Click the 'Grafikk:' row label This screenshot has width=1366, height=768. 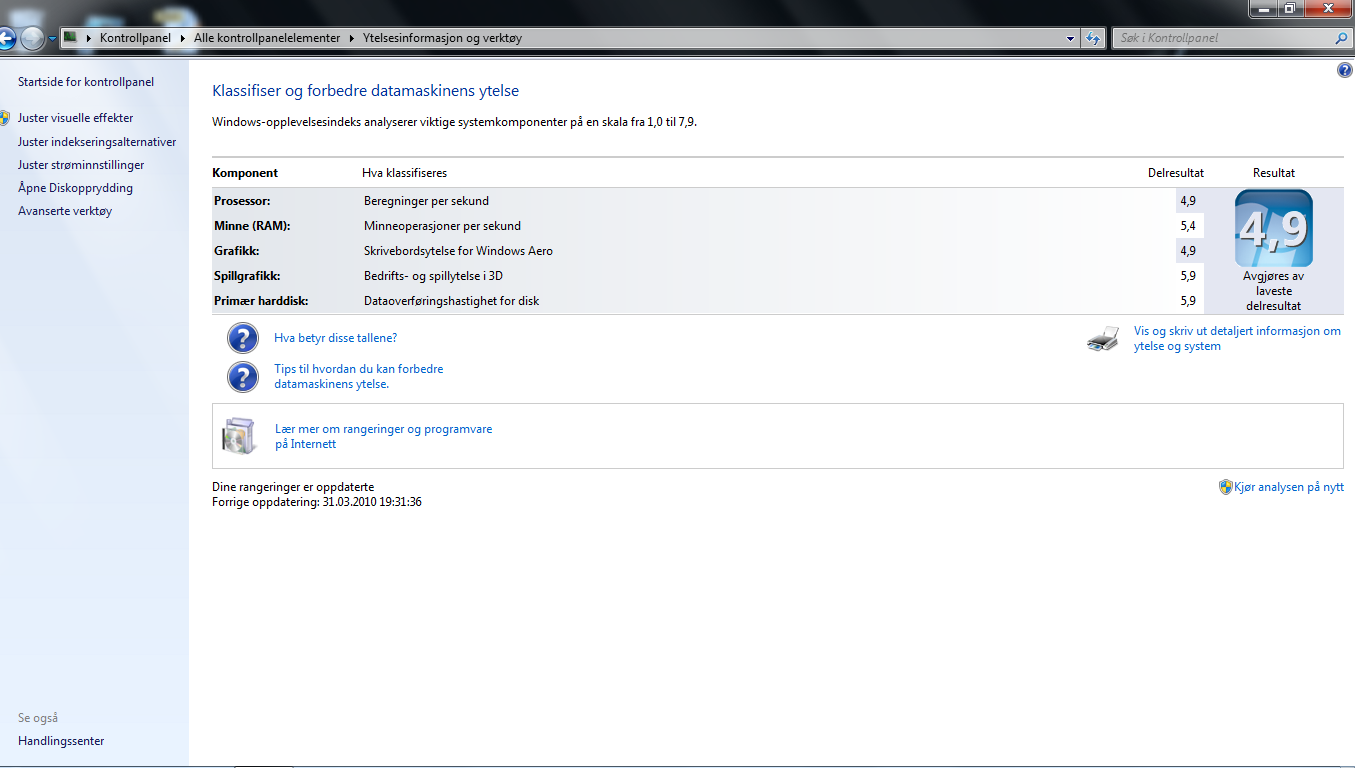coord(236,251)
